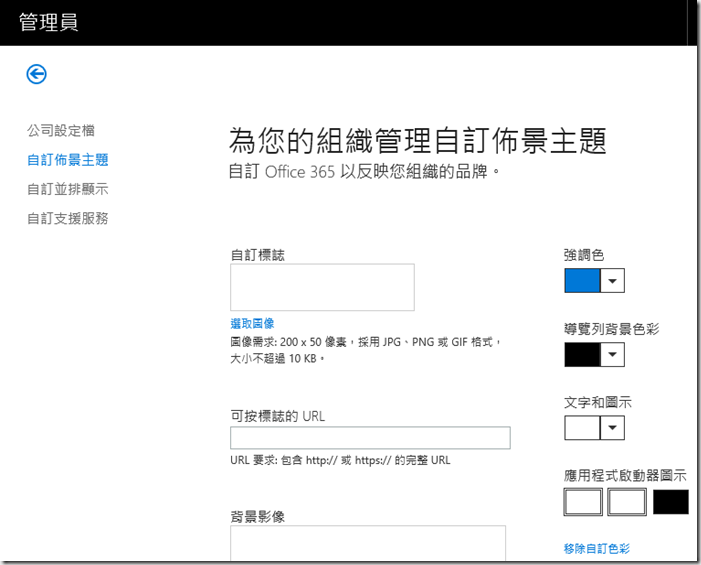Open 公司設定檔 in the sidebar
The height and width of the screenshot is (565, 701).
[61, 131]
